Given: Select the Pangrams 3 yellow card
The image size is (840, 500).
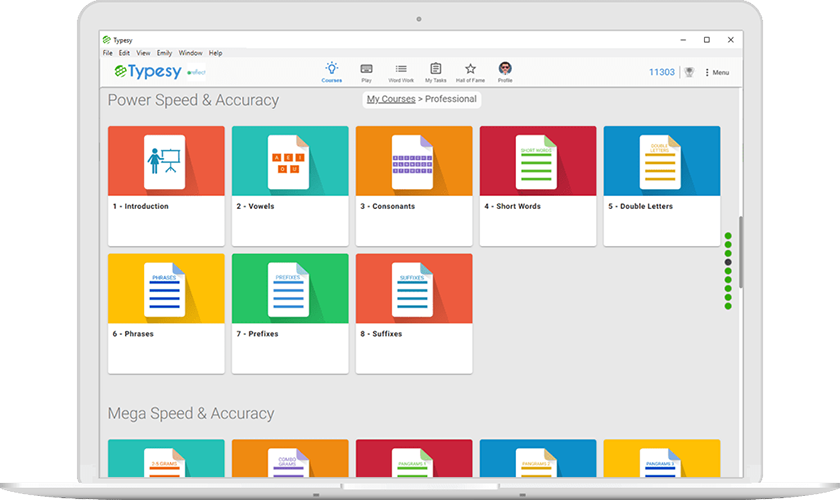Looking at the screenshot, I should tap(662, 458).
